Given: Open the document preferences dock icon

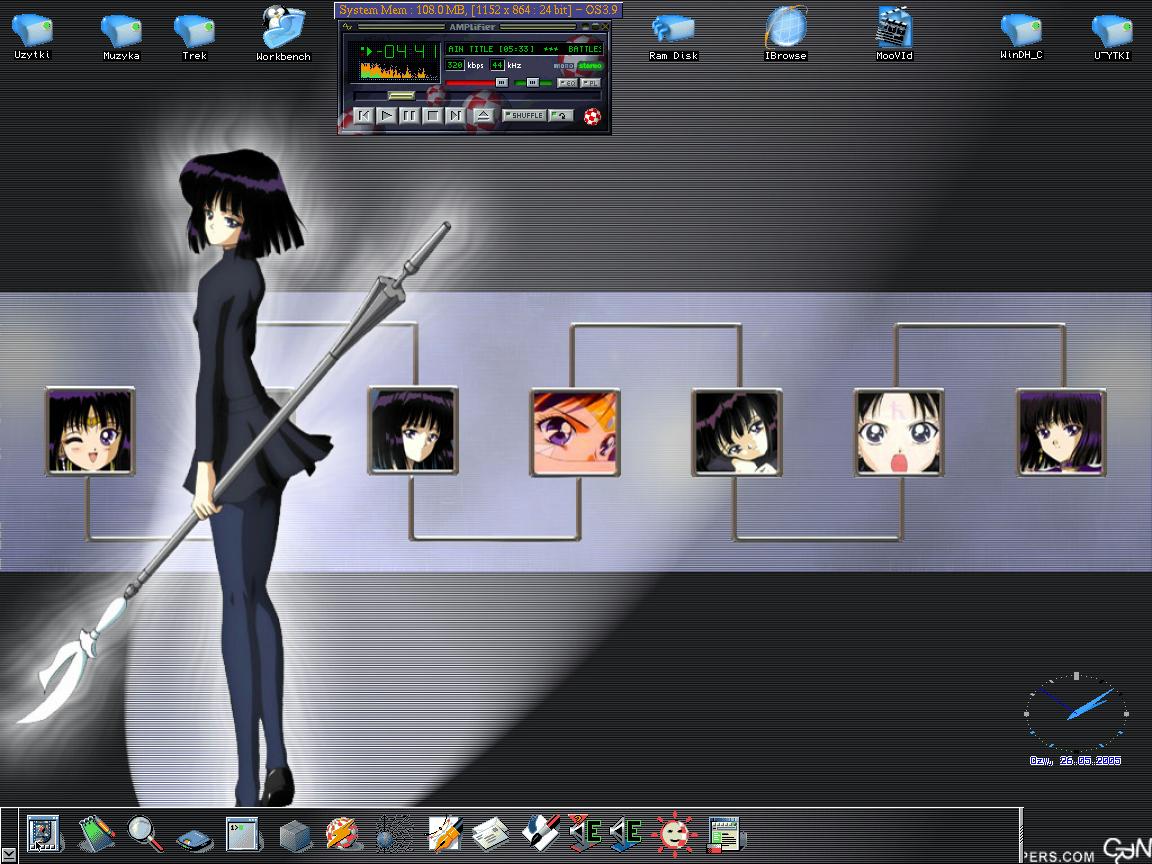Looking at the screenshot, I should 726,835.
